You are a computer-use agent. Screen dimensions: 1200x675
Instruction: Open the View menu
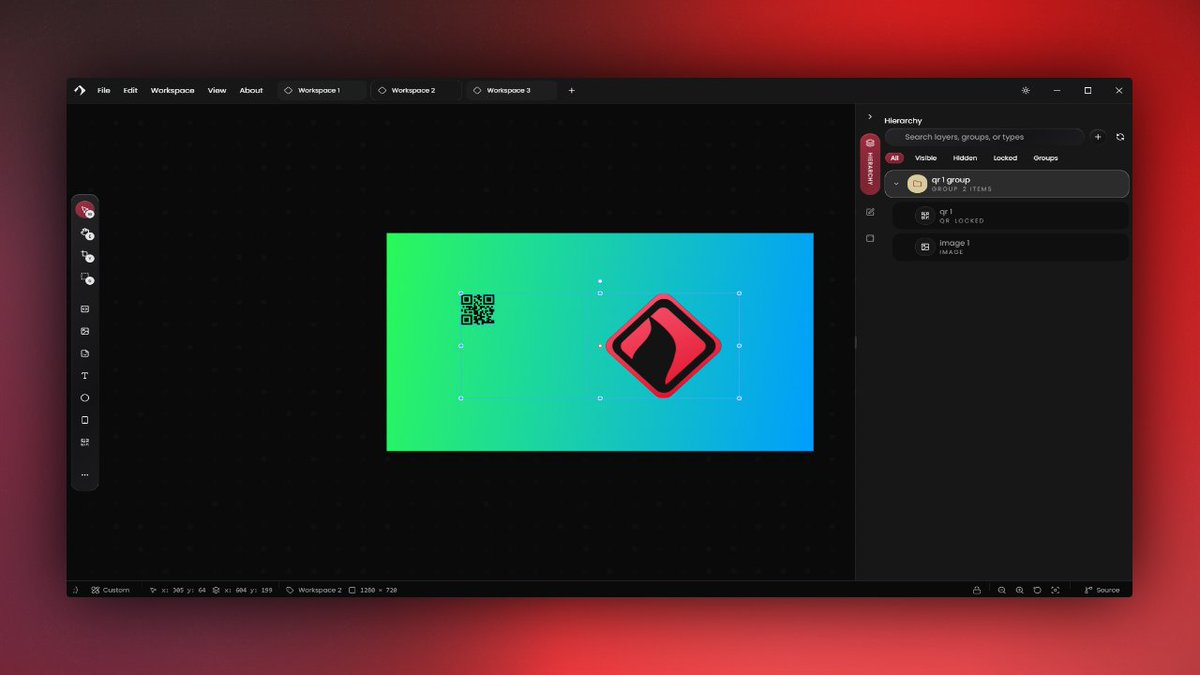coord(217,90)
